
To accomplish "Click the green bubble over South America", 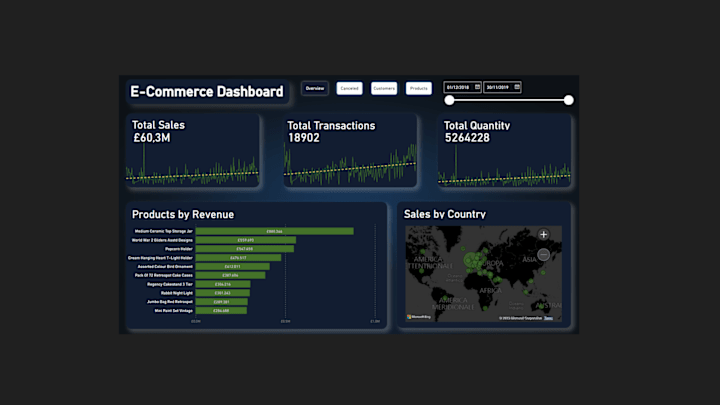I will click(445, 298).
